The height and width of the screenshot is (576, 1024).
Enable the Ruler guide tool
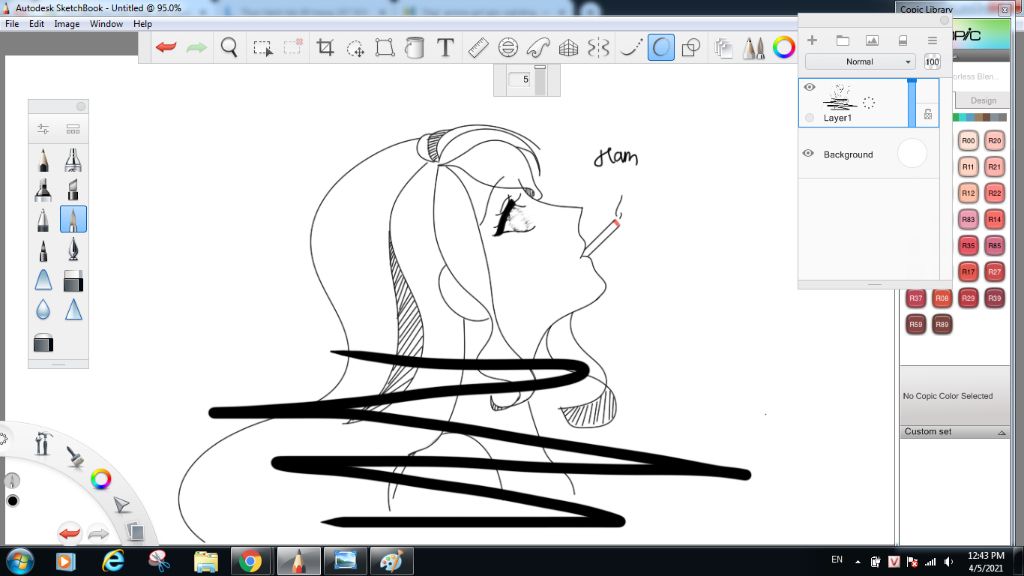(478, 47)
